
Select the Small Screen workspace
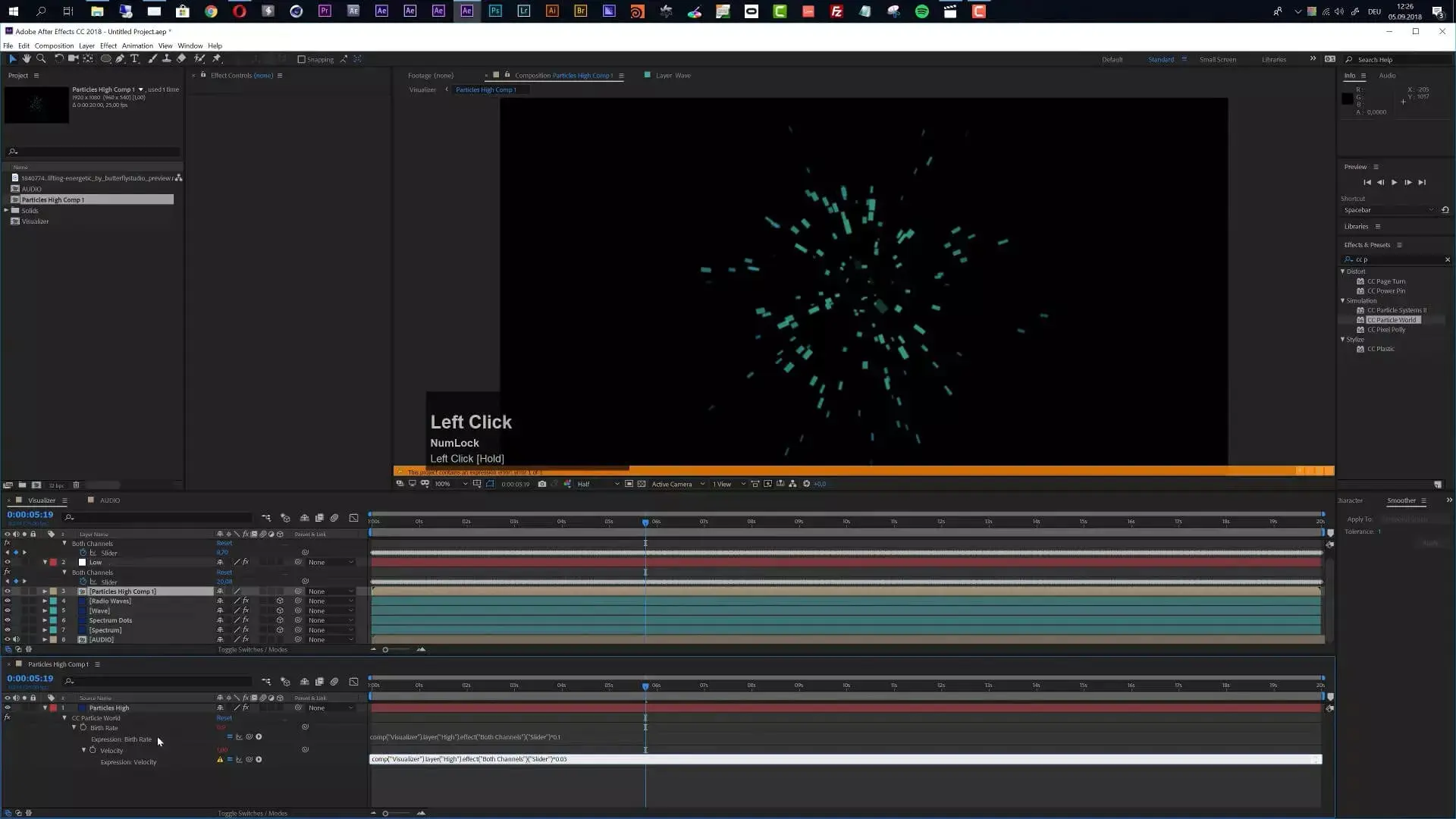(x=1217, y=60)
